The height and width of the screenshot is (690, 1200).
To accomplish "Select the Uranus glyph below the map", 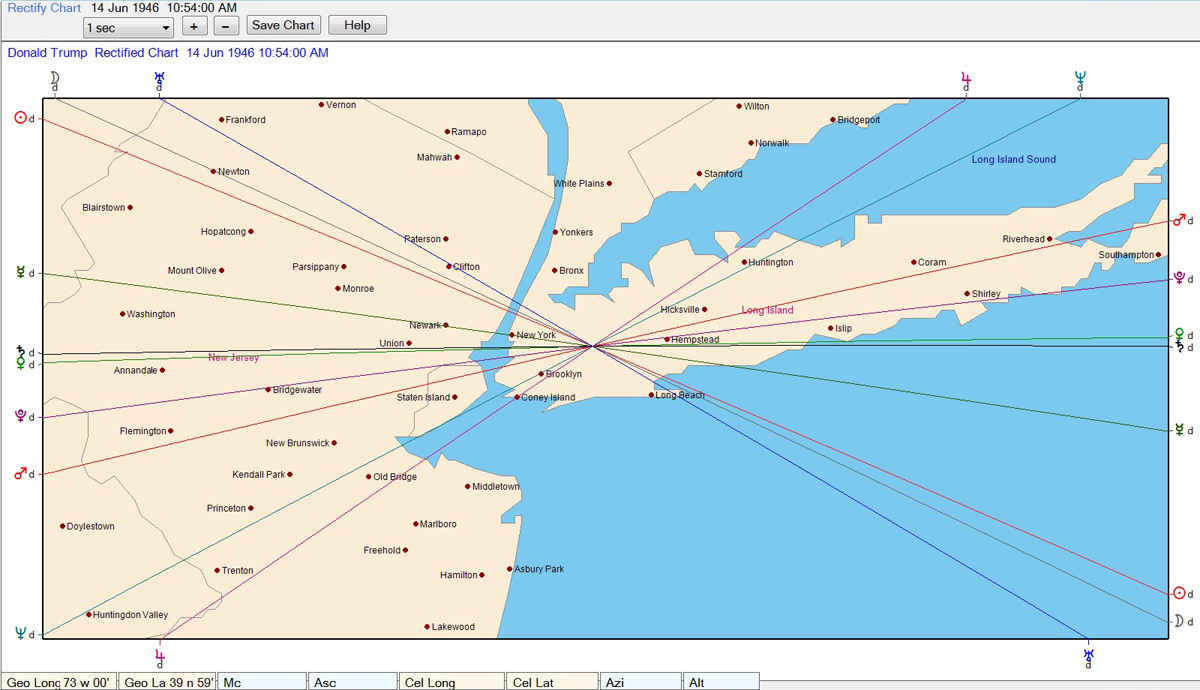I will click(1088, 655).
